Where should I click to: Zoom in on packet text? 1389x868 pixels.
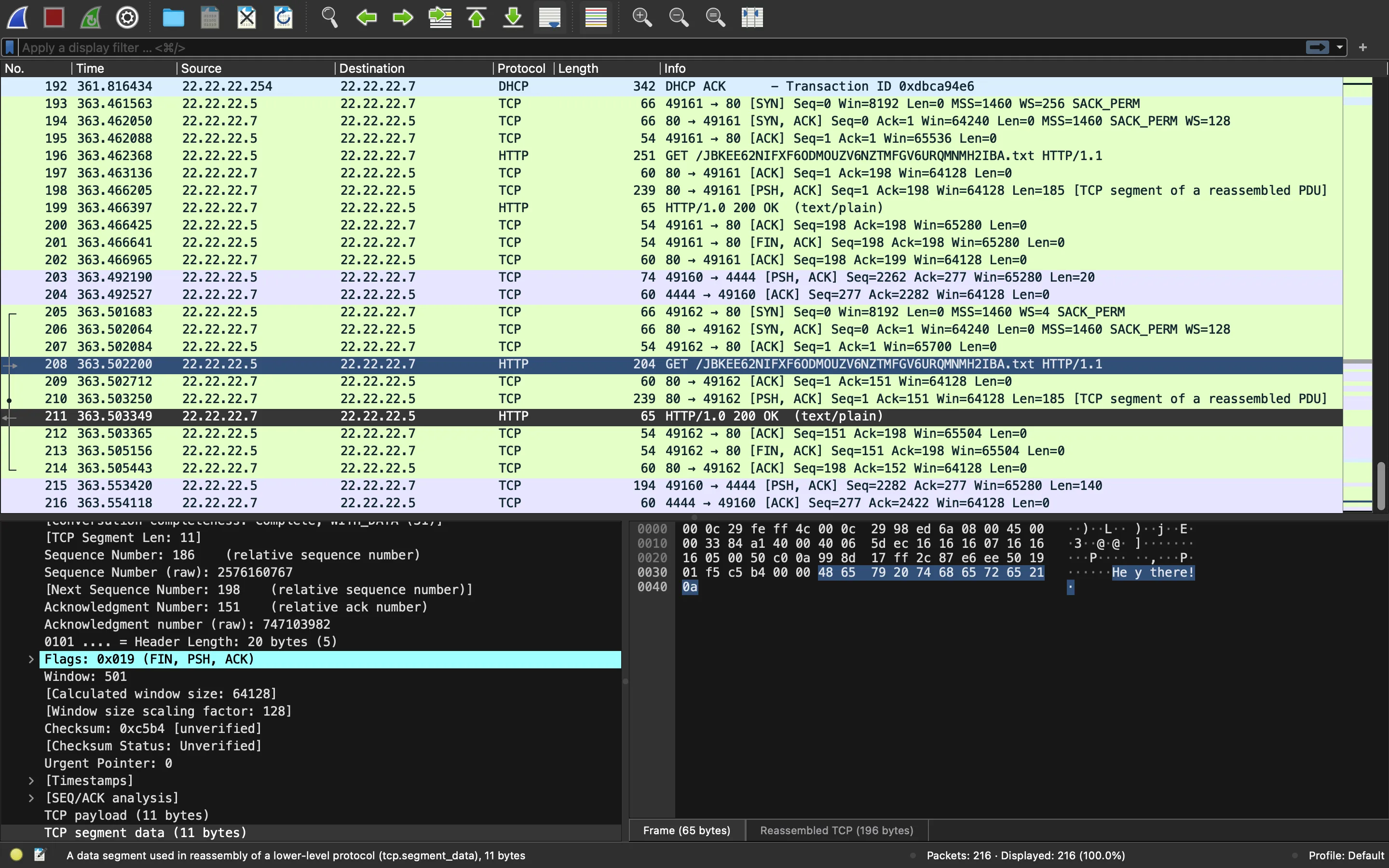point(642,17)
